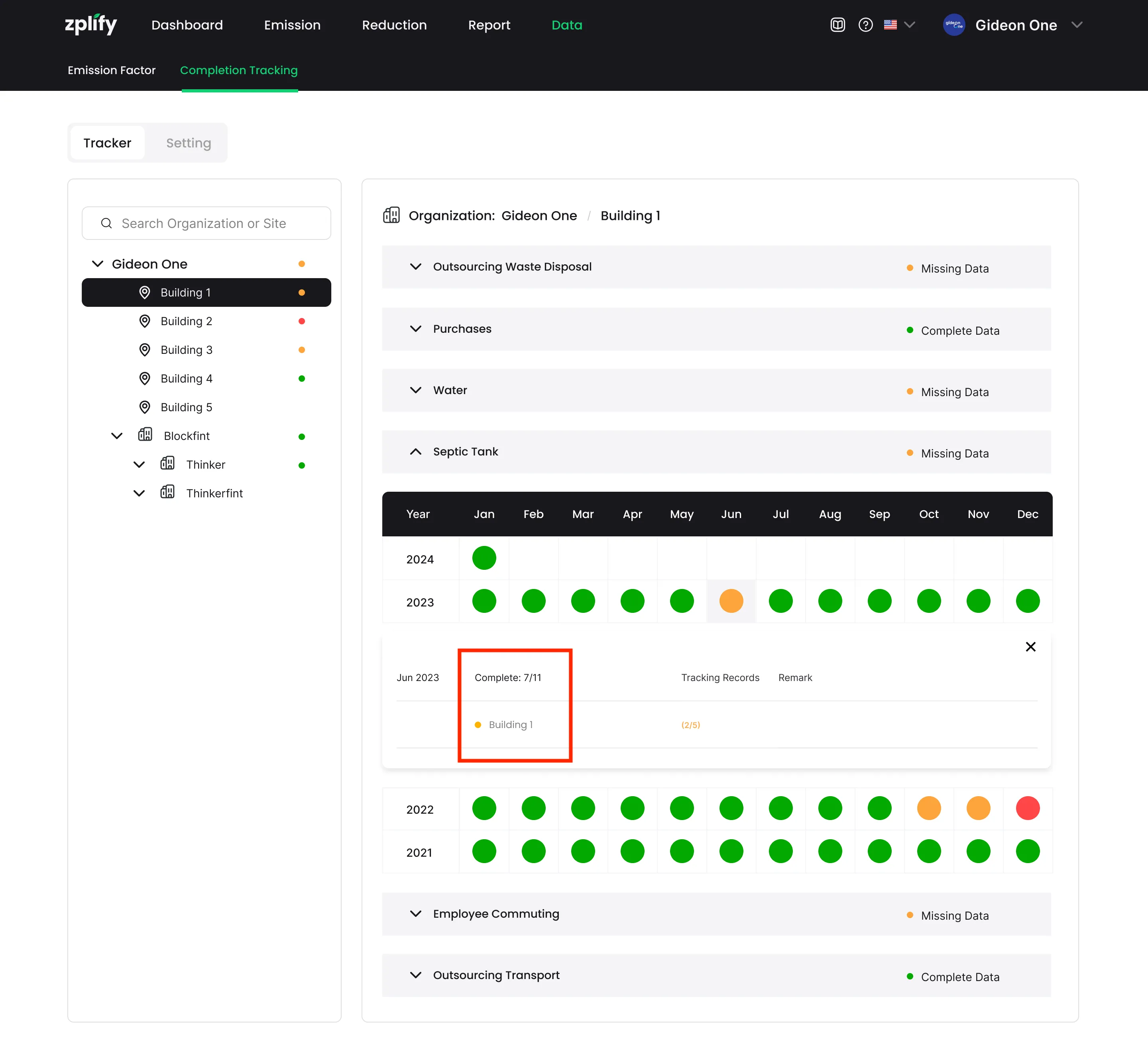Click the US flag language icon
This screenshot has height=1048, width=1148.
(890, 24)
